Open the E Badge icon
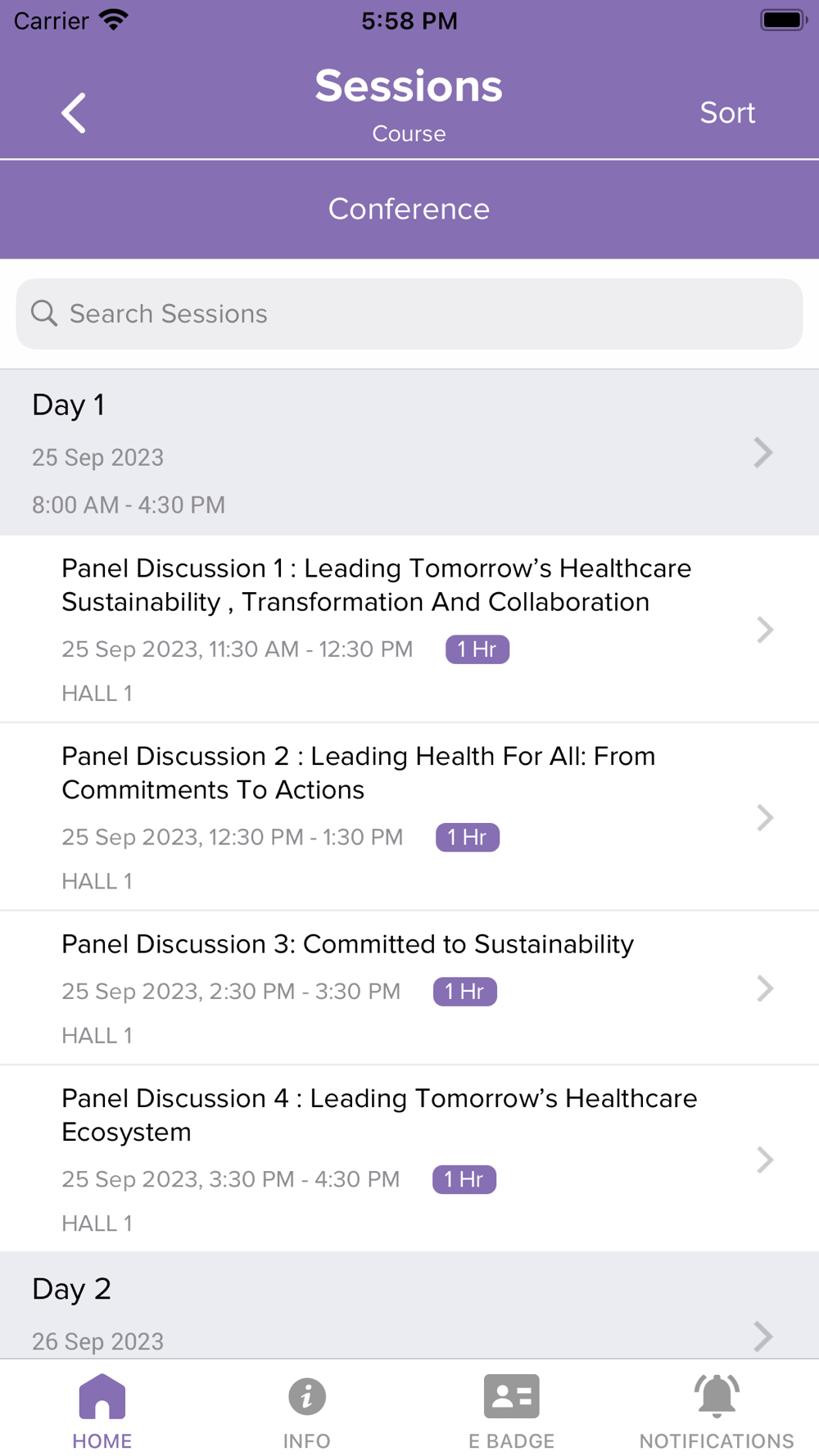 click(512, 1396)
